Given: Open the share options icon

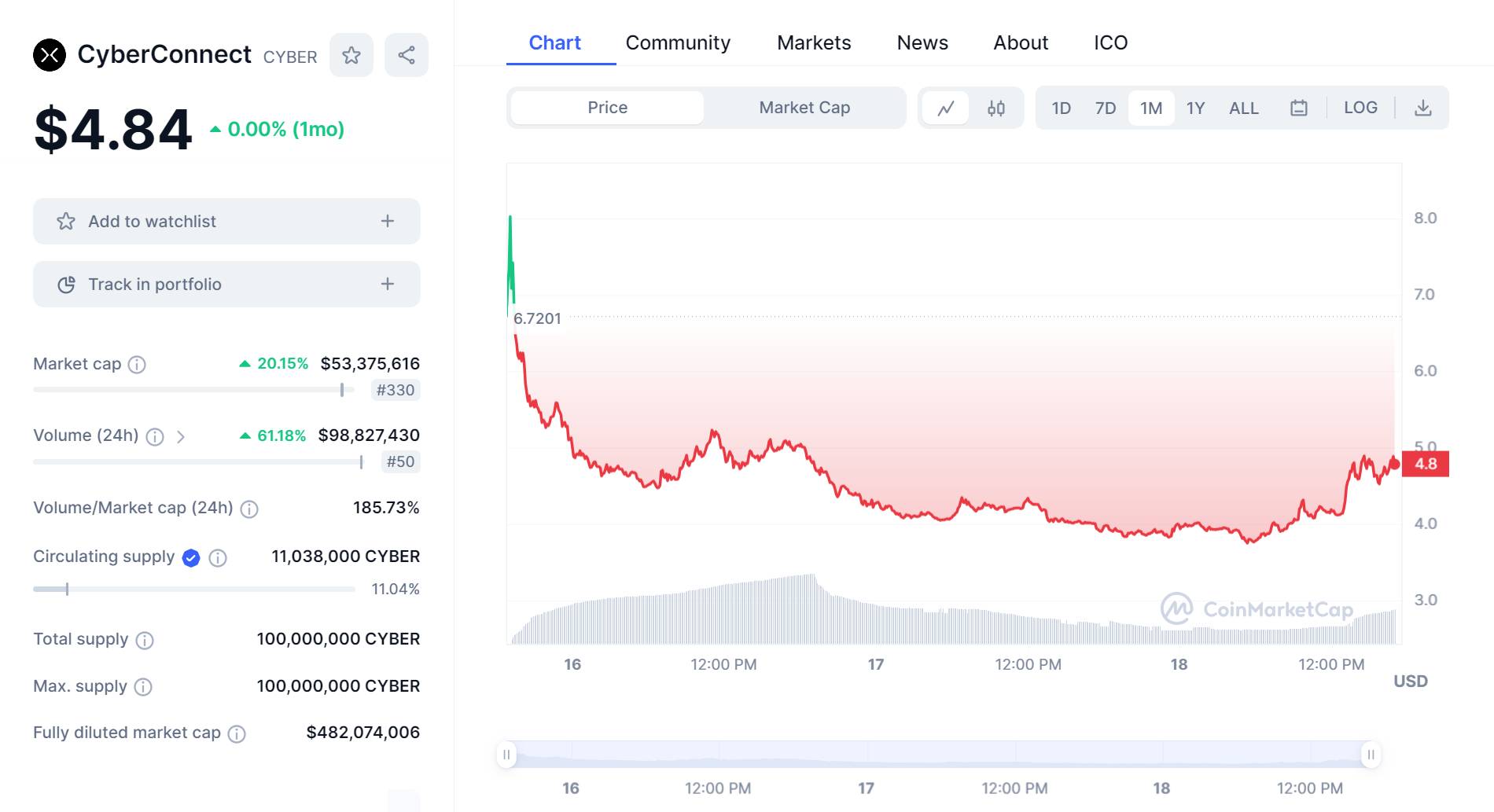Looking at the screenshot, I should (x=406, y=55).
